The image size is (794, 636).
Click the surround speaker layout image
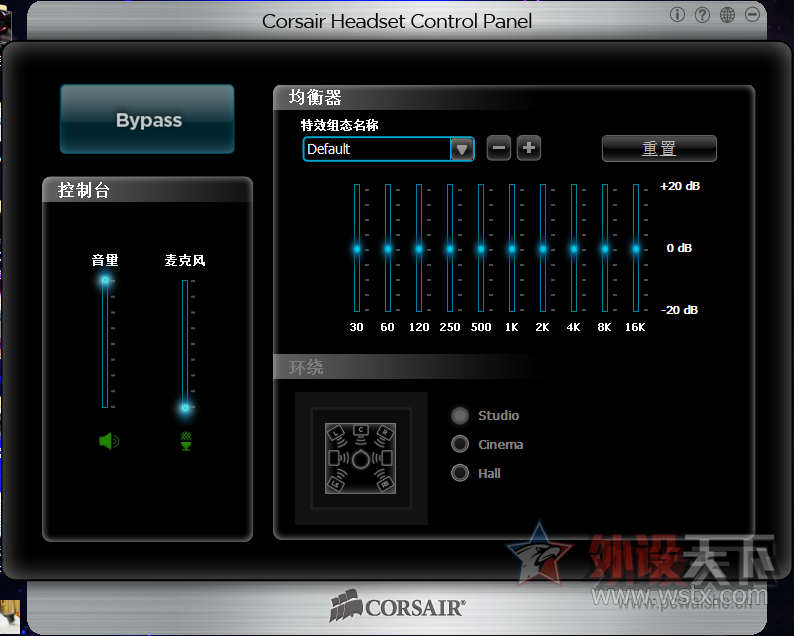361,458
